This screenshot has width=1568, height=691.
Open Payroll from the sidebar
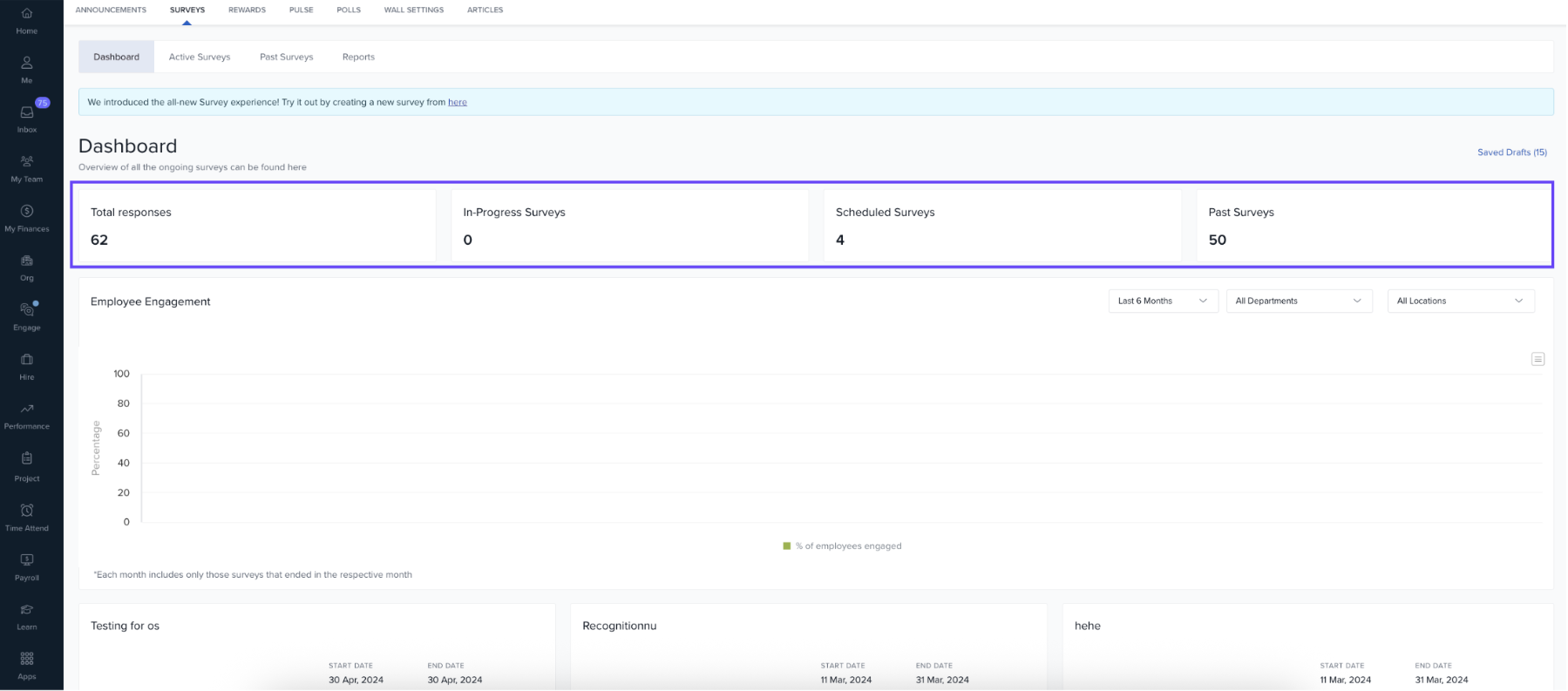(27, 566)
